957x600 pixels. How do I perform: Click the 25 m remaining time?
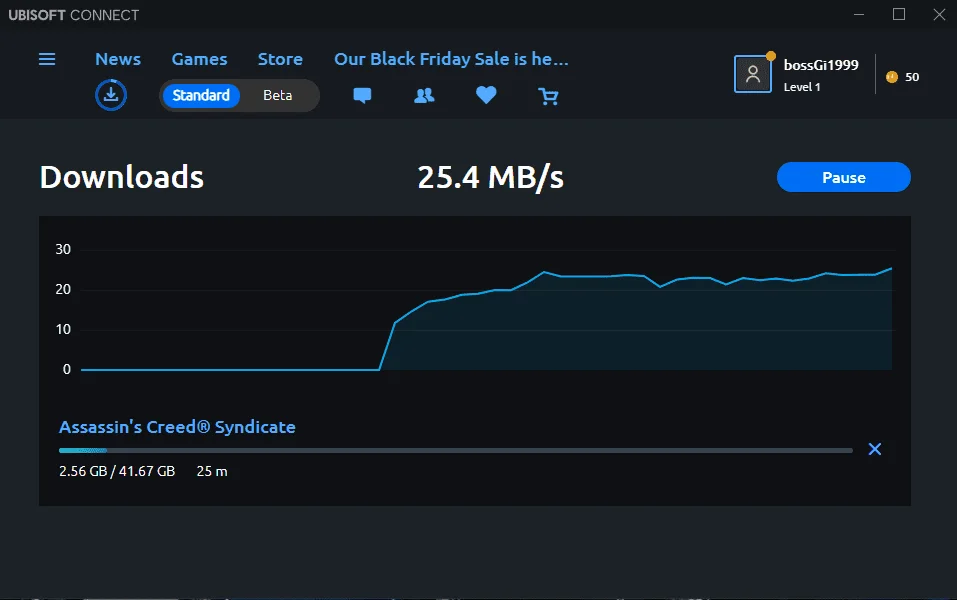point(212,471)
